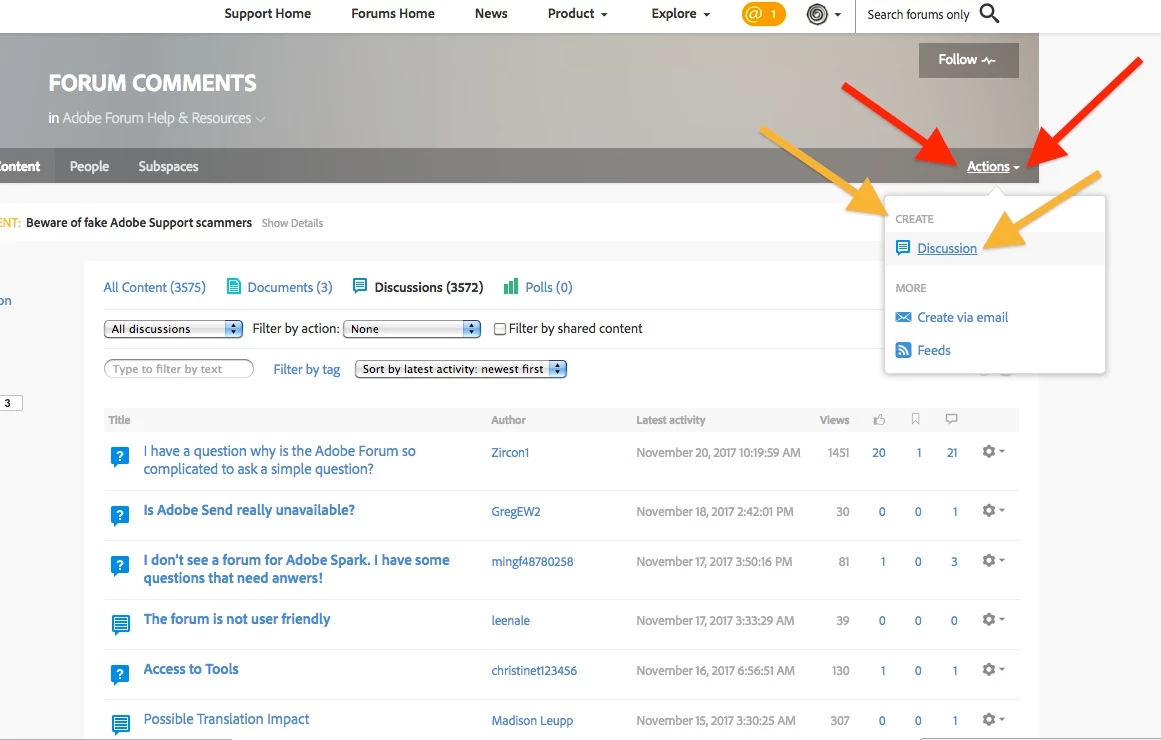Choose Discussion from the Create menu
The height and width of the screenshot is (740, 1161).
[x=946, y=248]
